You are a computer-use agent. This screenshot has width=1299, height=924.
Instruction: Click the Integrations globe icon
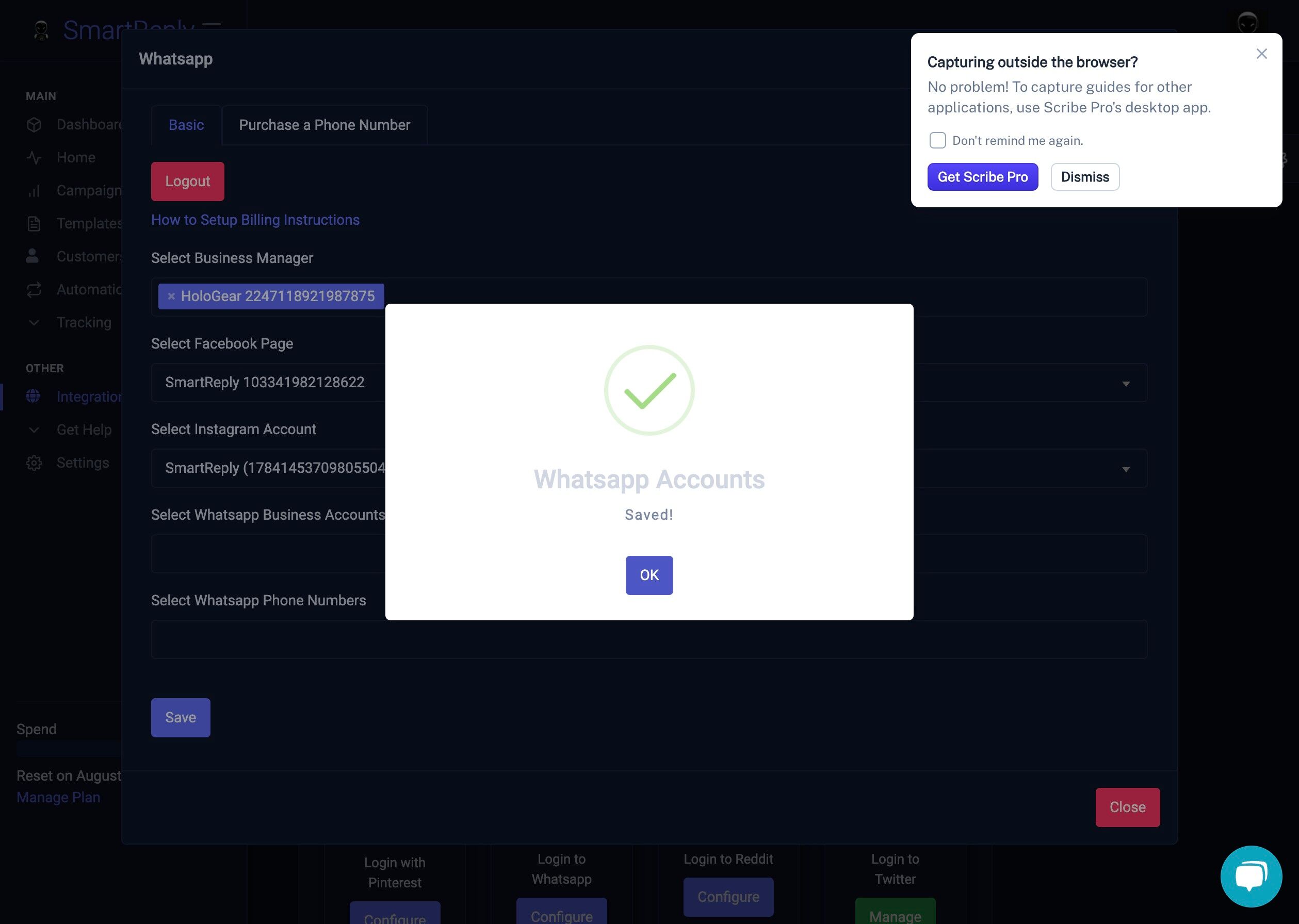pyautogui.click(x=33, y=396)
